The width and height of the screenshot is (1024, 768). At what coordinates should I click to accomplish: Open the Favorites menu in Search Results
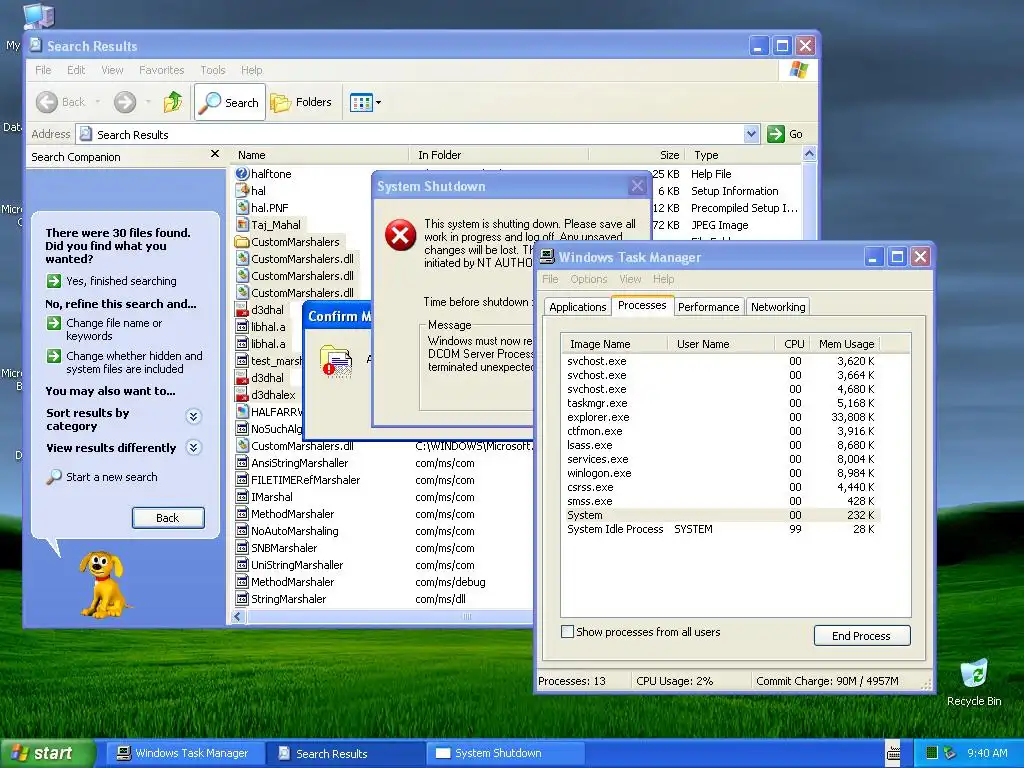click(161, 70)
